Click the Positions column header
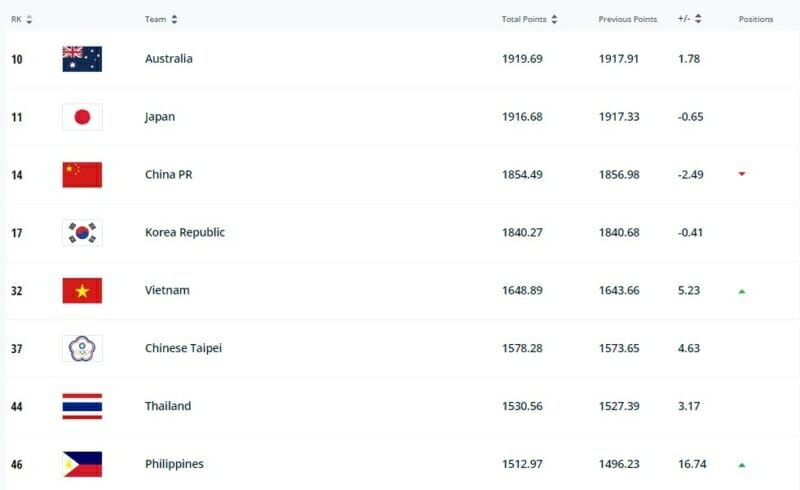The height and width of the screenshot is (490, 800). [755, 19]
